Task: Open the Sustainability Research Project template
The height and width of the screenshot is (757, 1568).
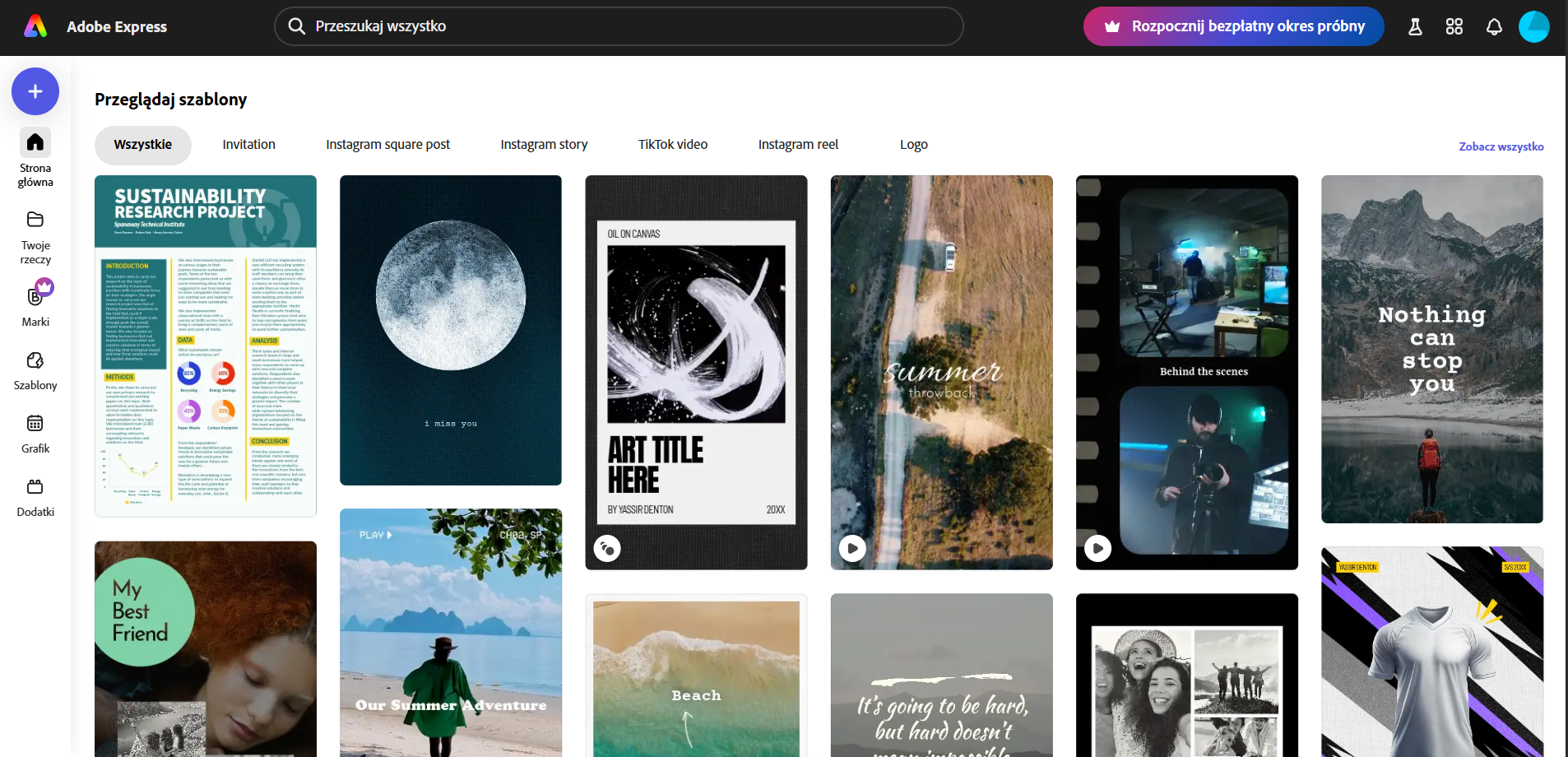Action: click(206, 346)
